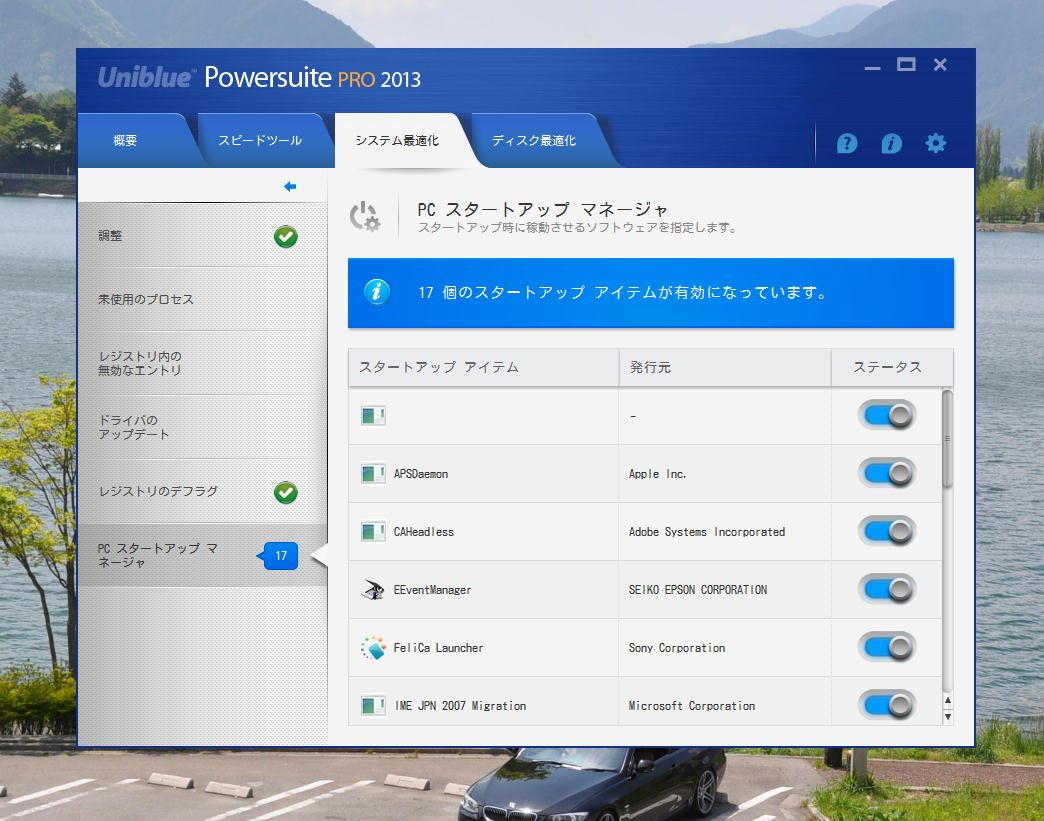1044x821 pixels.
Task: Disable APSDaemon startup toggle
Action: coord(888,473)
